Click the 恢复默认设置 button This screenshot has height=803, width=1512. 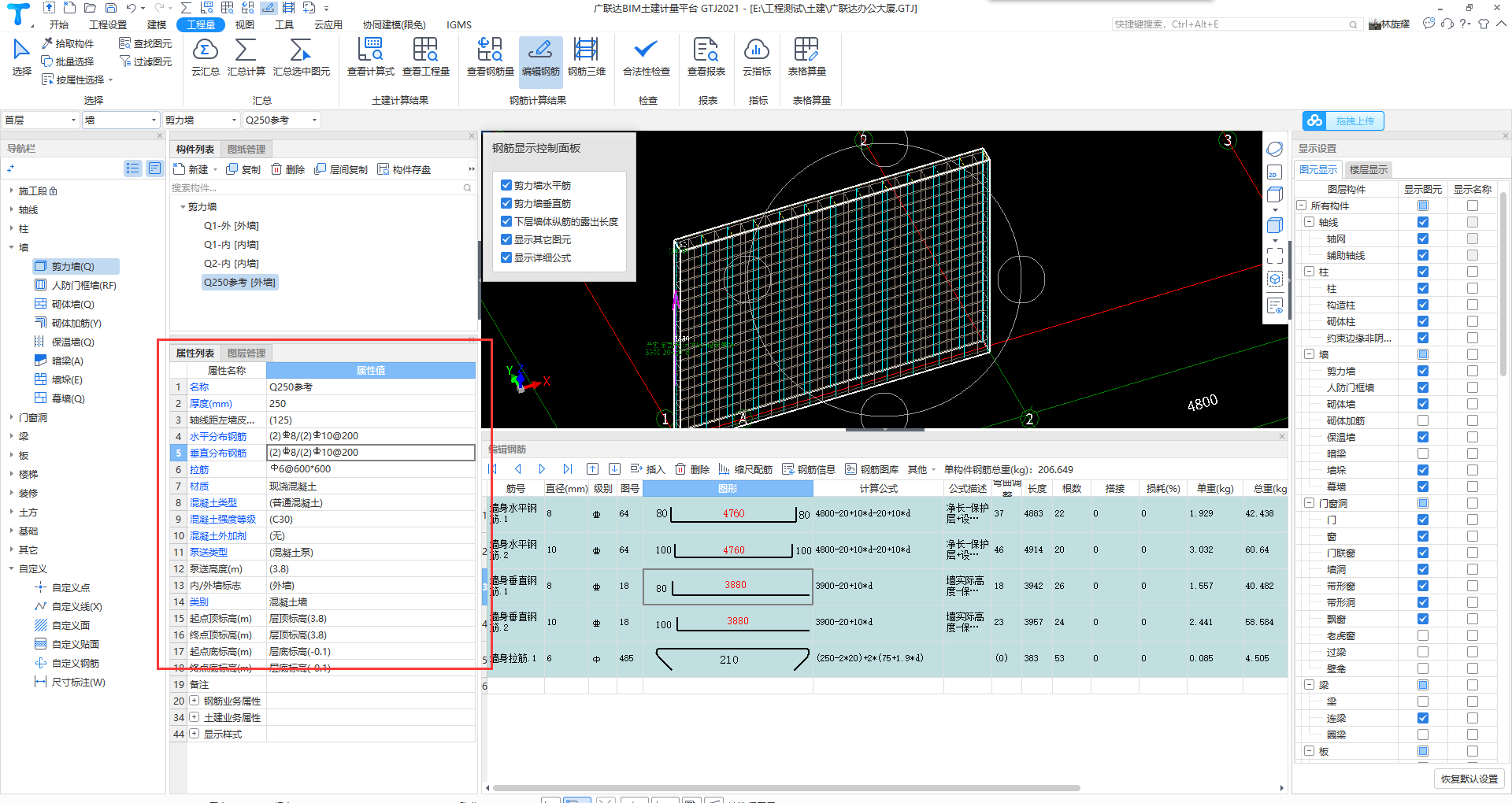[x=1469, y=779]
